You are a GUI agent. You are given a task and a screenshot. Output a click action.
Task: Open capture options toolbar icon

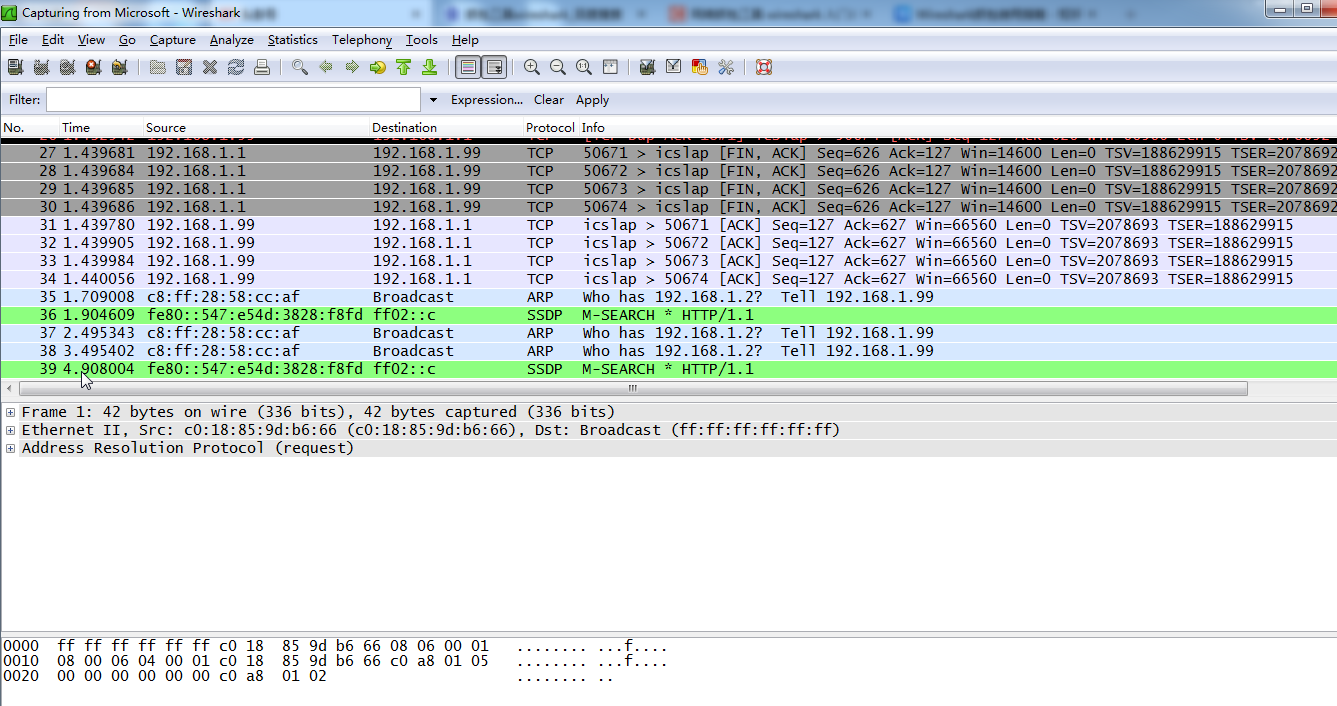[41, 67]
